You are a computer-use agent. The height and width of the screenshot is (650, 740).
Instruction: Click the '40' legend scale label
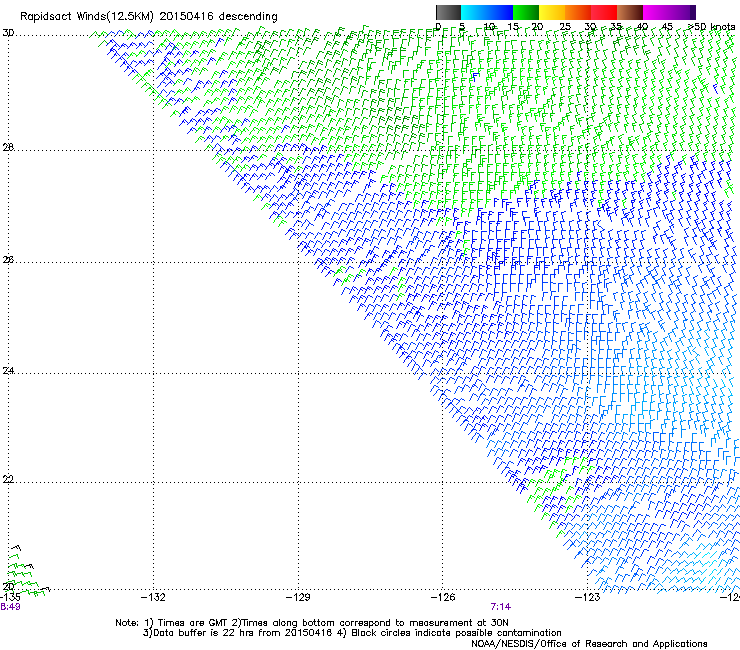(642, 27)
